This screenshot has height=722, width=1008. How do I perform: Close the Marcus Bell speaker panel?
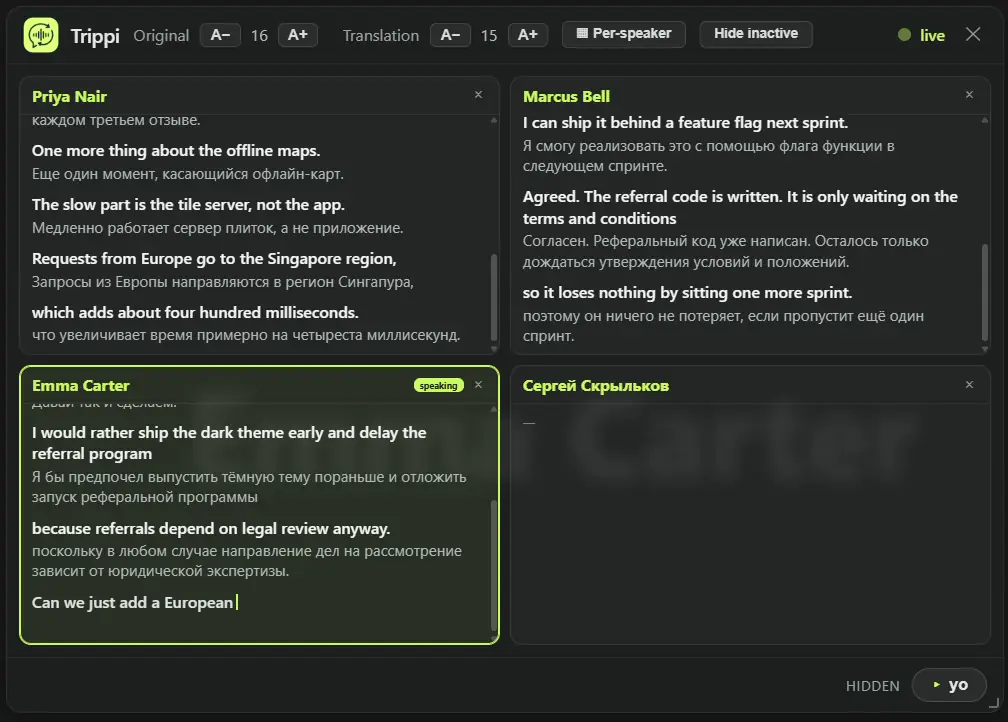969,95
